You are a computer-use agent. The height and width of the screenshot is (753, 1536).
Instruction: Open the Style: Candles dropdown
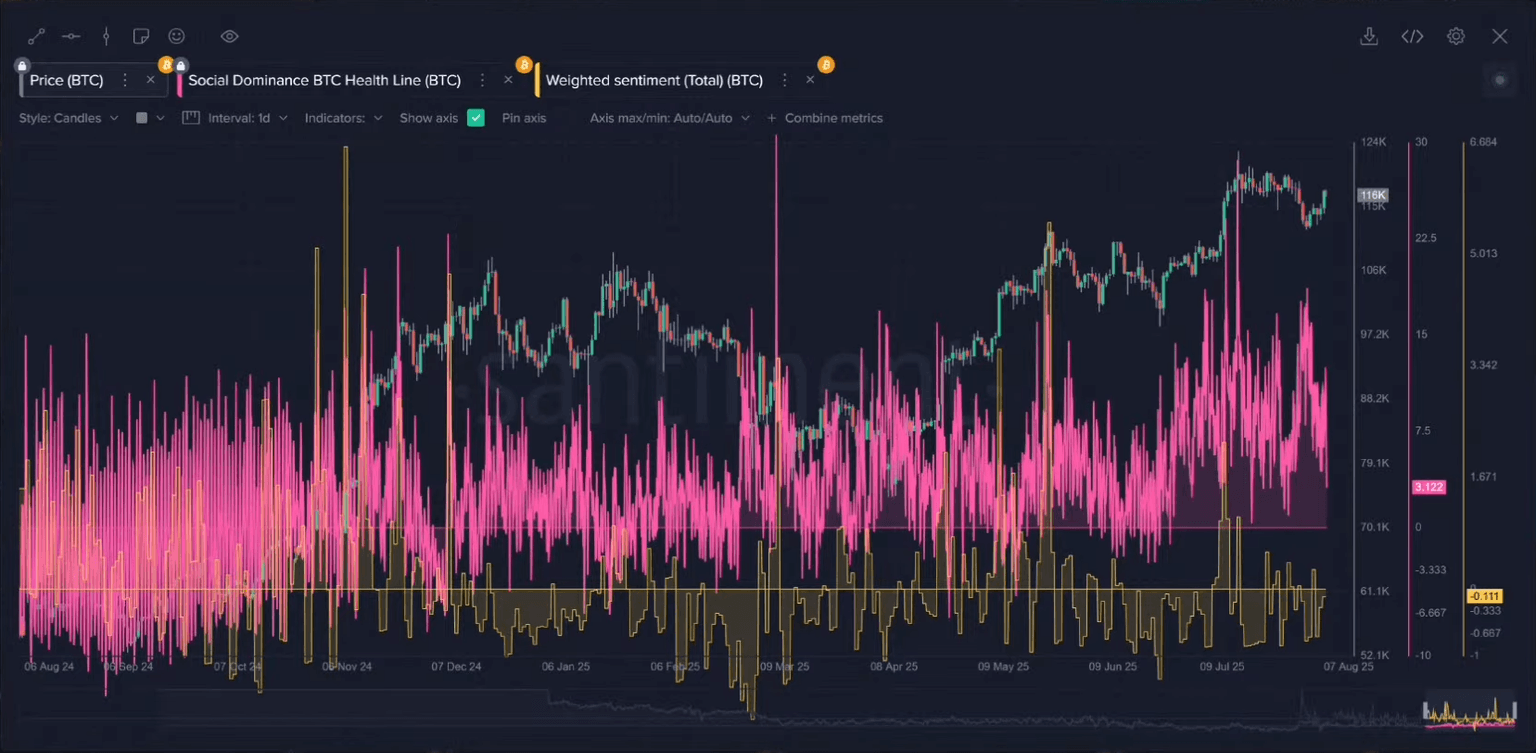click(x=68, y=118)
